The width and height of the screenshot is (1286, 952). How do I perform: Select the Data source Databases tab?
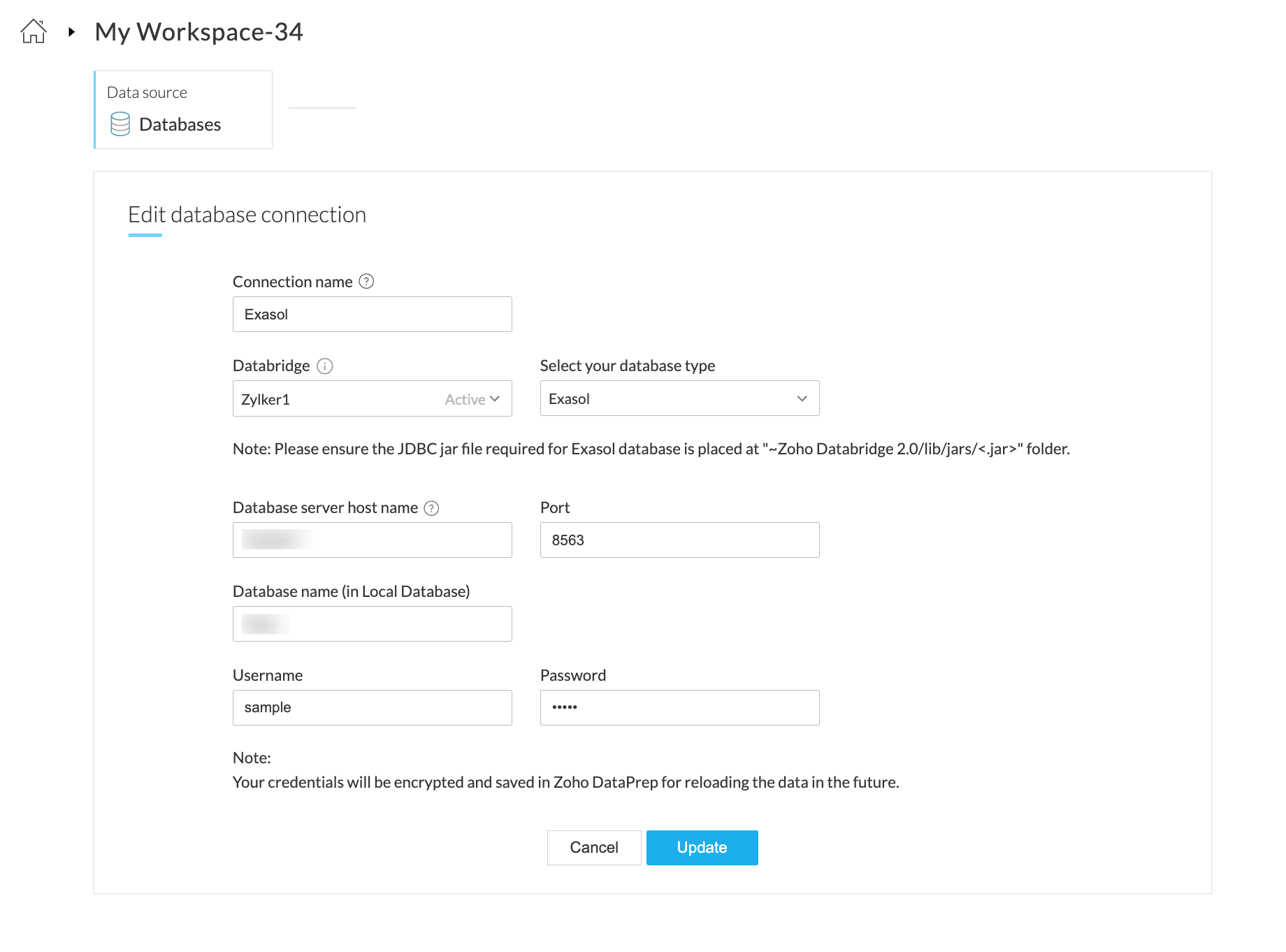(183, 110)
